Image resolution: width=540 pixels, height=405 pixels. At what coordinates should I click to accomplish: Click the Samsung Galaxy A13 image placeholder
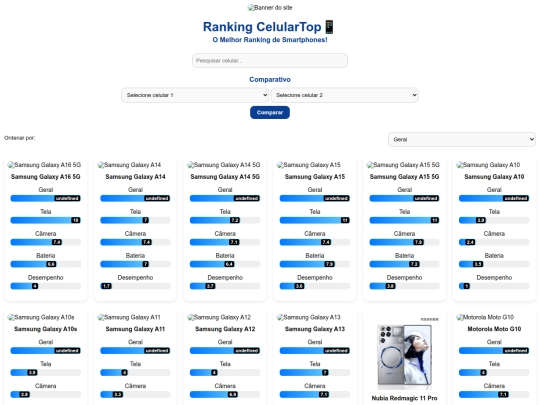tap(309, 317)
